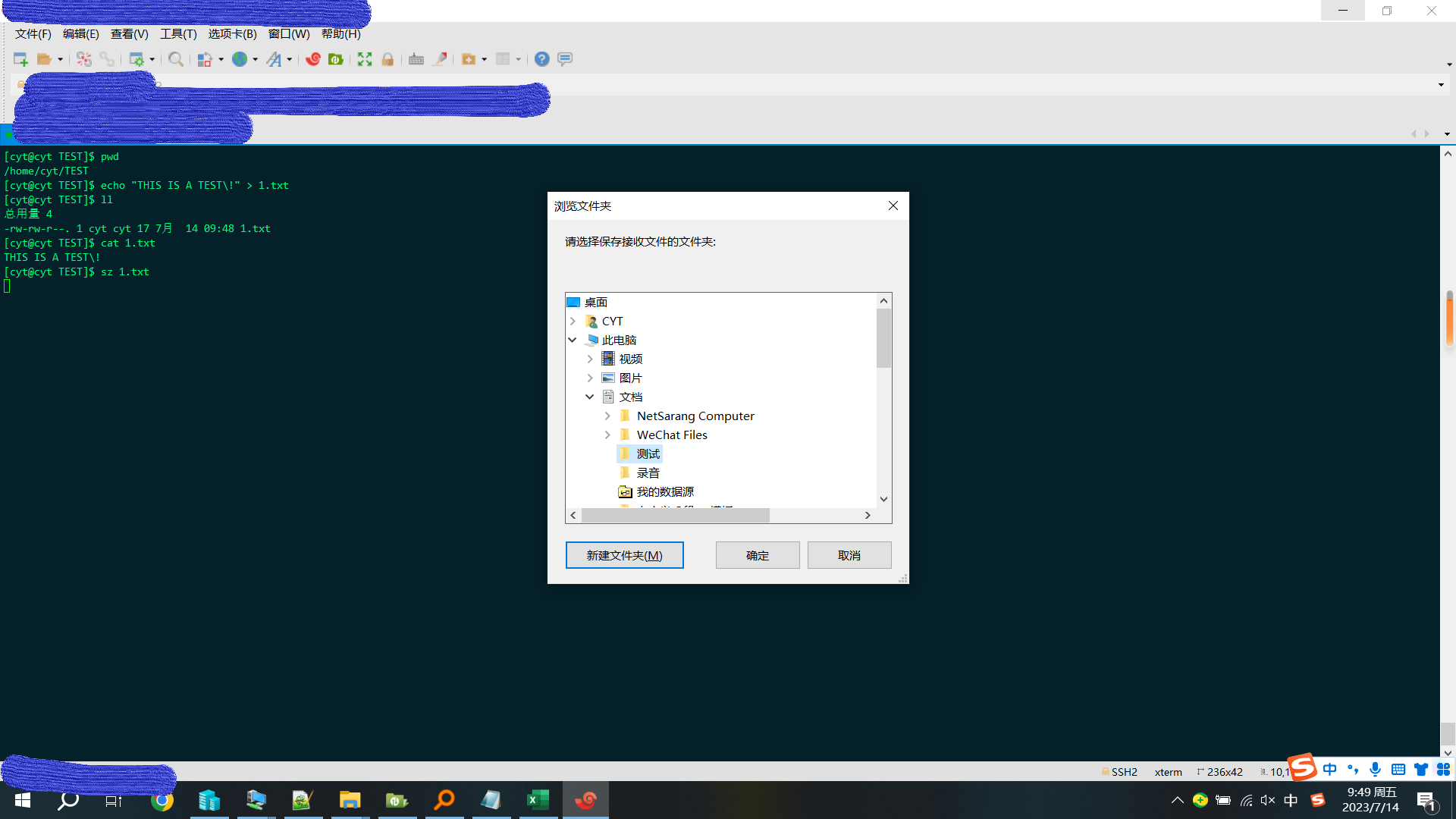Viewport: 1456px width, 819px height.
Task: Click the muted volume tray icon
Action: pos(1268,800)
